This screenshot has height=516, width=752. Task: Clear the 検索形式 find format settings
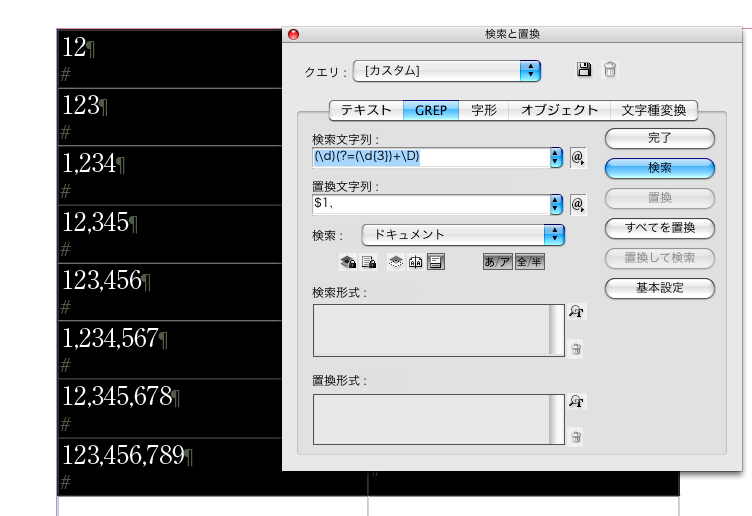[576, 349]
